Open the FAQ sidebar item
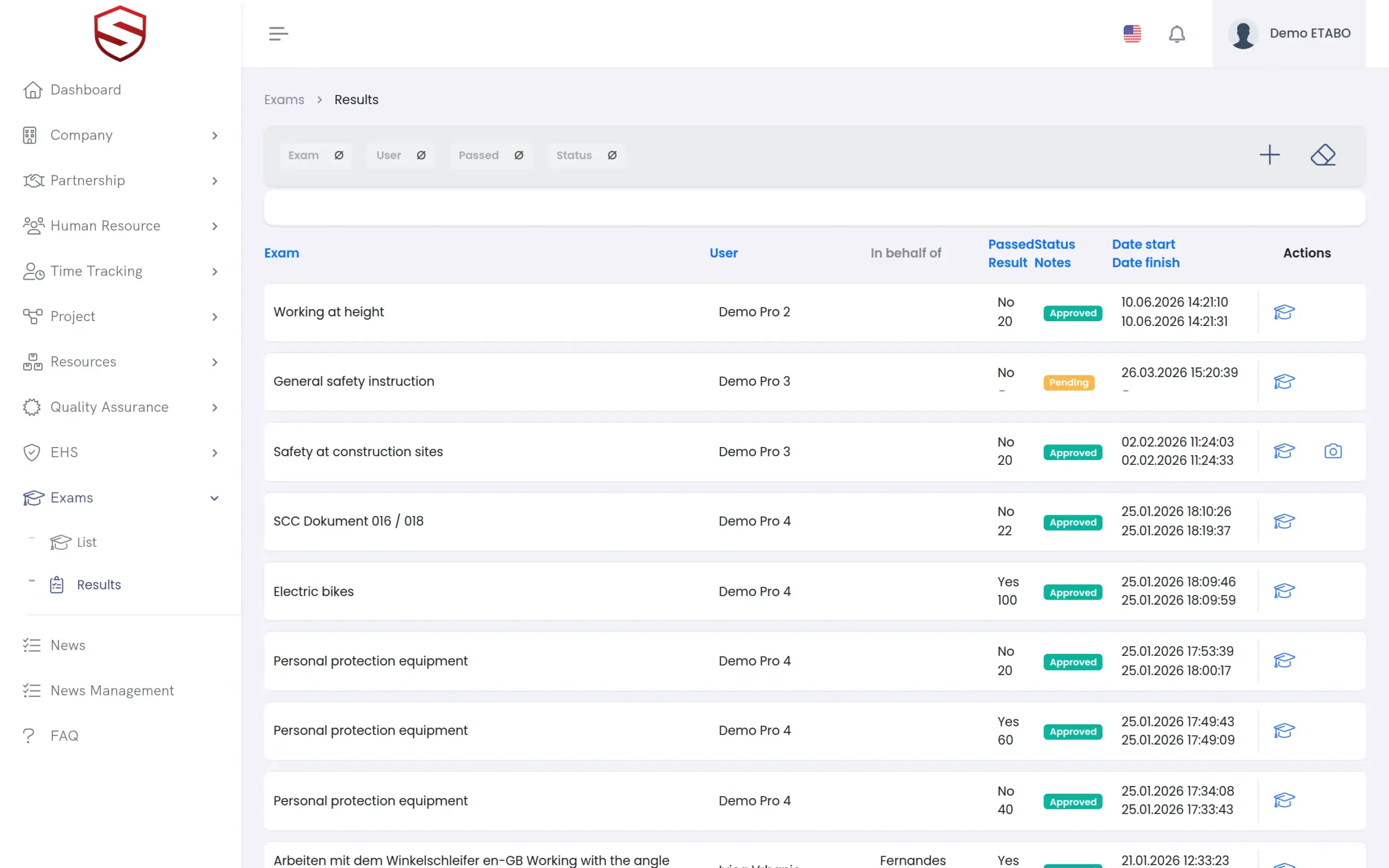The width and height of the screenshot is (1389, 868). click(x=50, y=736)
